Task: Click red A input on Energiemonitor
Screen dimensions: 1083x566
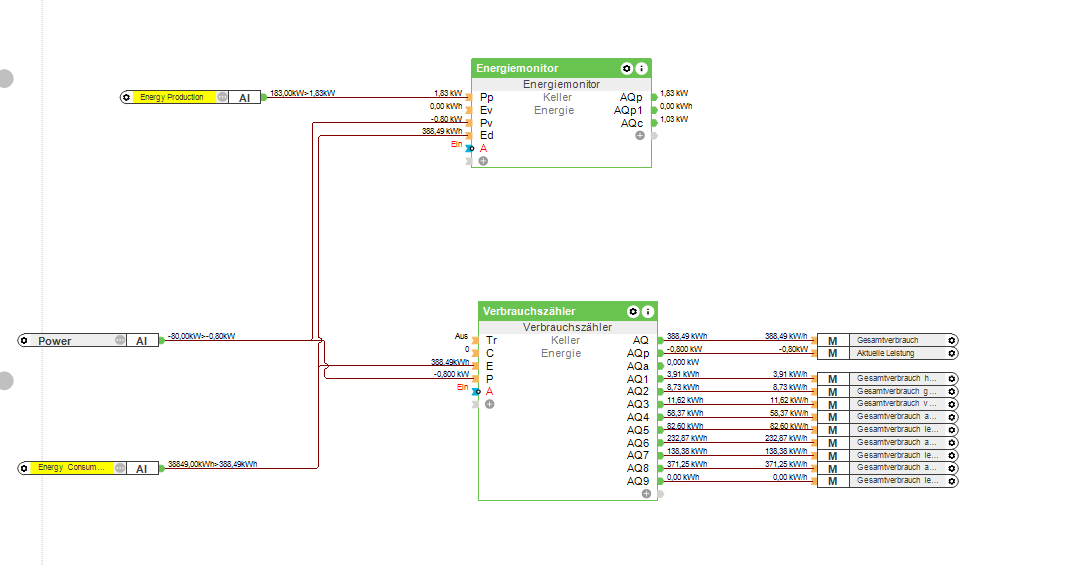Action: click(x=483, y=149)
